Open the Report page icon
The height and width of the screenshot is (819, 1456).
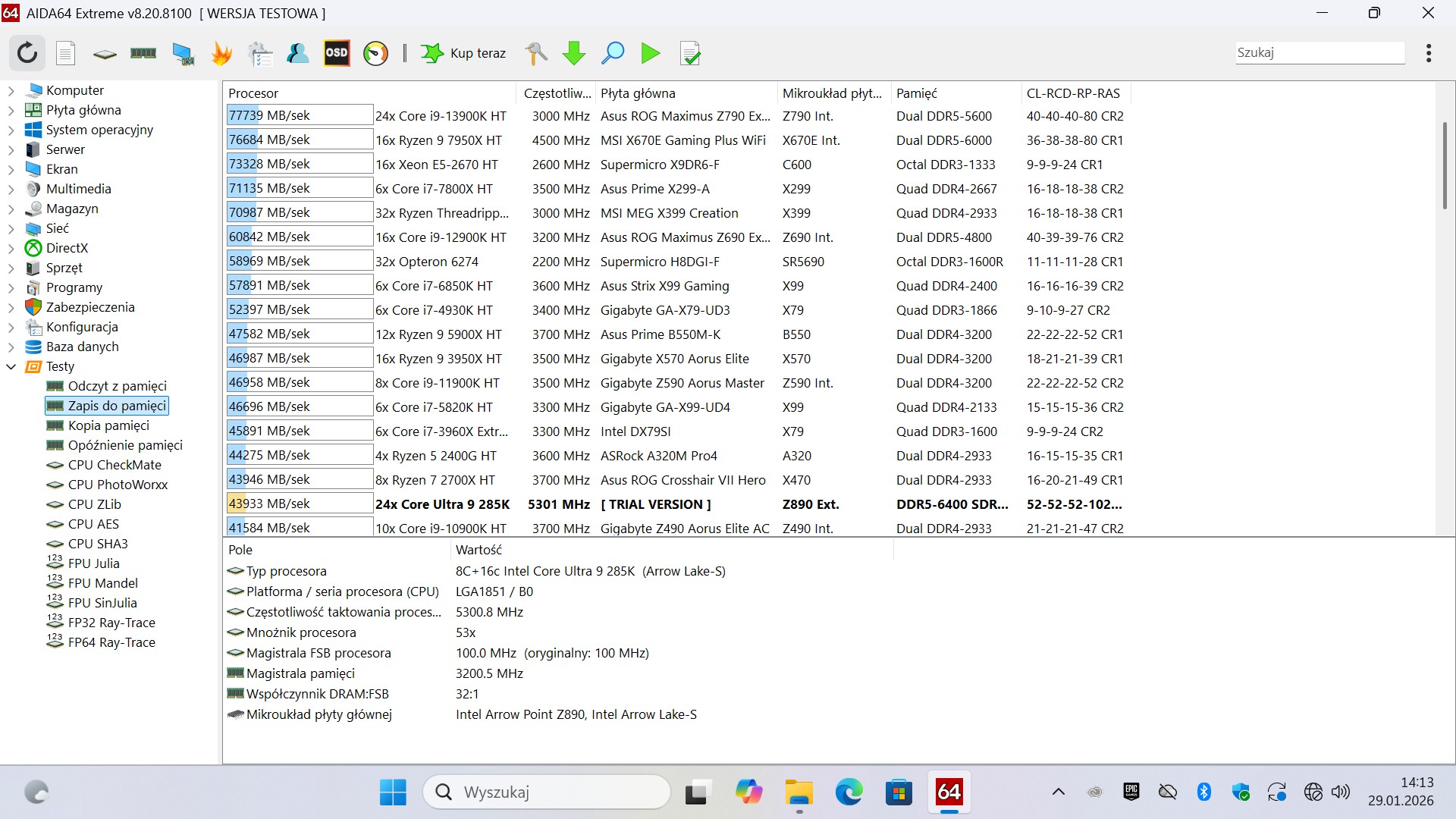(x=66, y=53)
